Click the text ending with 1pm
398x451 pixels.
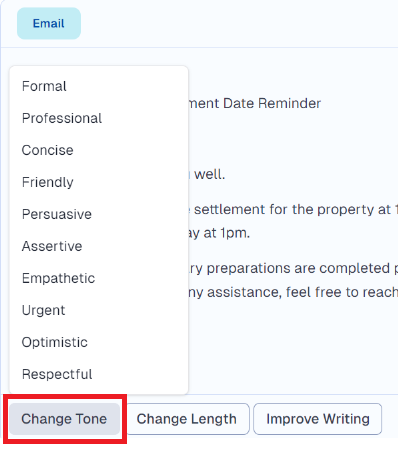coord(219,233)
